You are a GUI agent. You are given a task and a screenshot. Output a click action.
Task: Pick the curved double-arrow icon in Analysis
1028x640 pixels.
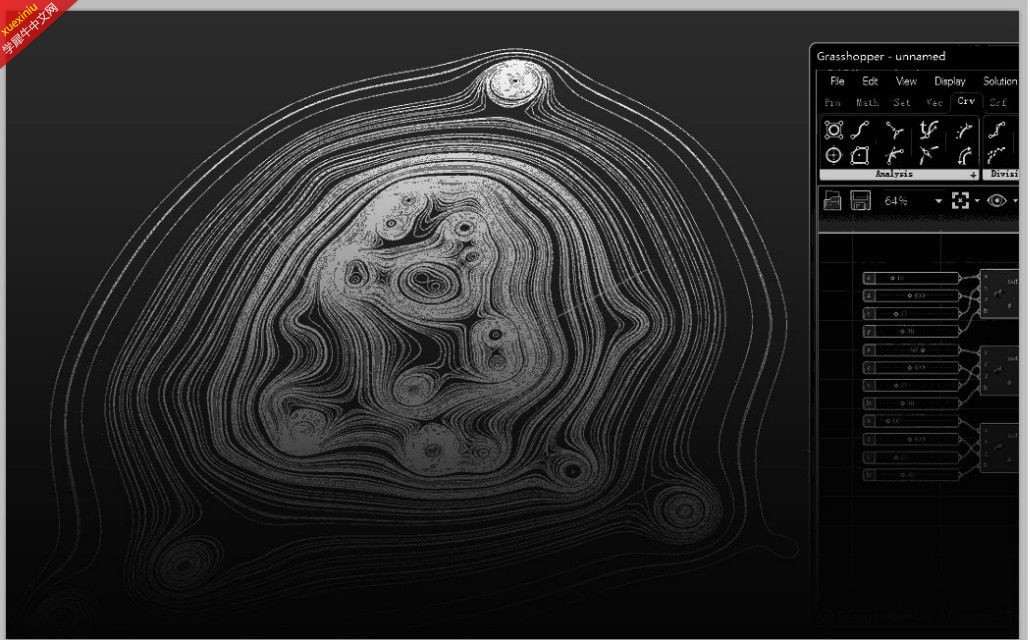pos(963,155)
